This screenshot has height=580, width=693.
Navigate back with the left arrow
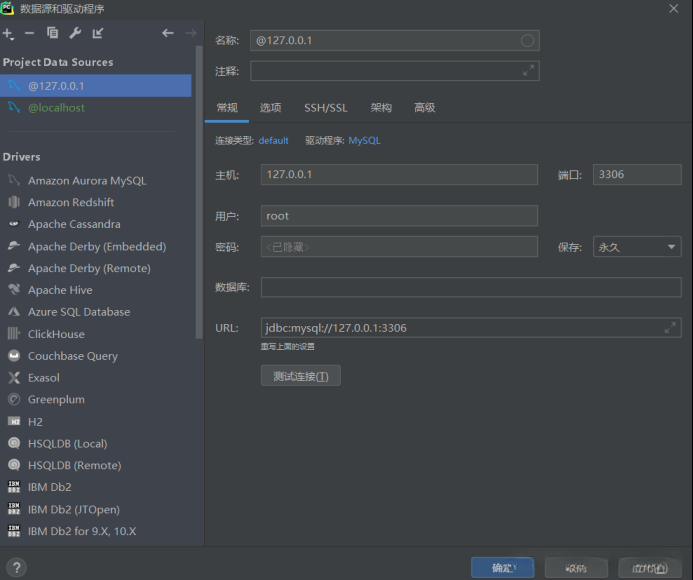[x=168, y=33]
